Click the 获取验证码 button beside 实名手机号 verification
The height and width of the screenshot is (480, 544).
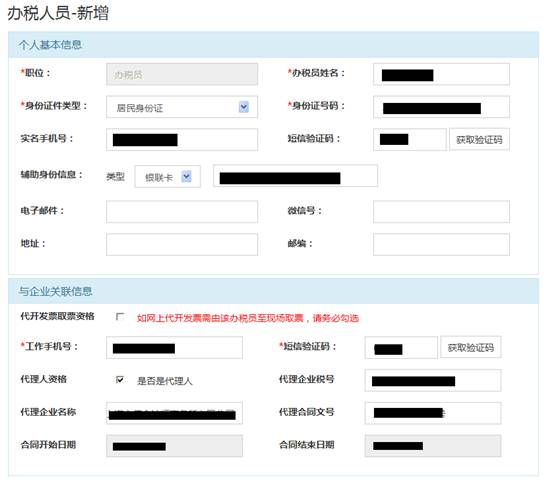click(479, 139)
